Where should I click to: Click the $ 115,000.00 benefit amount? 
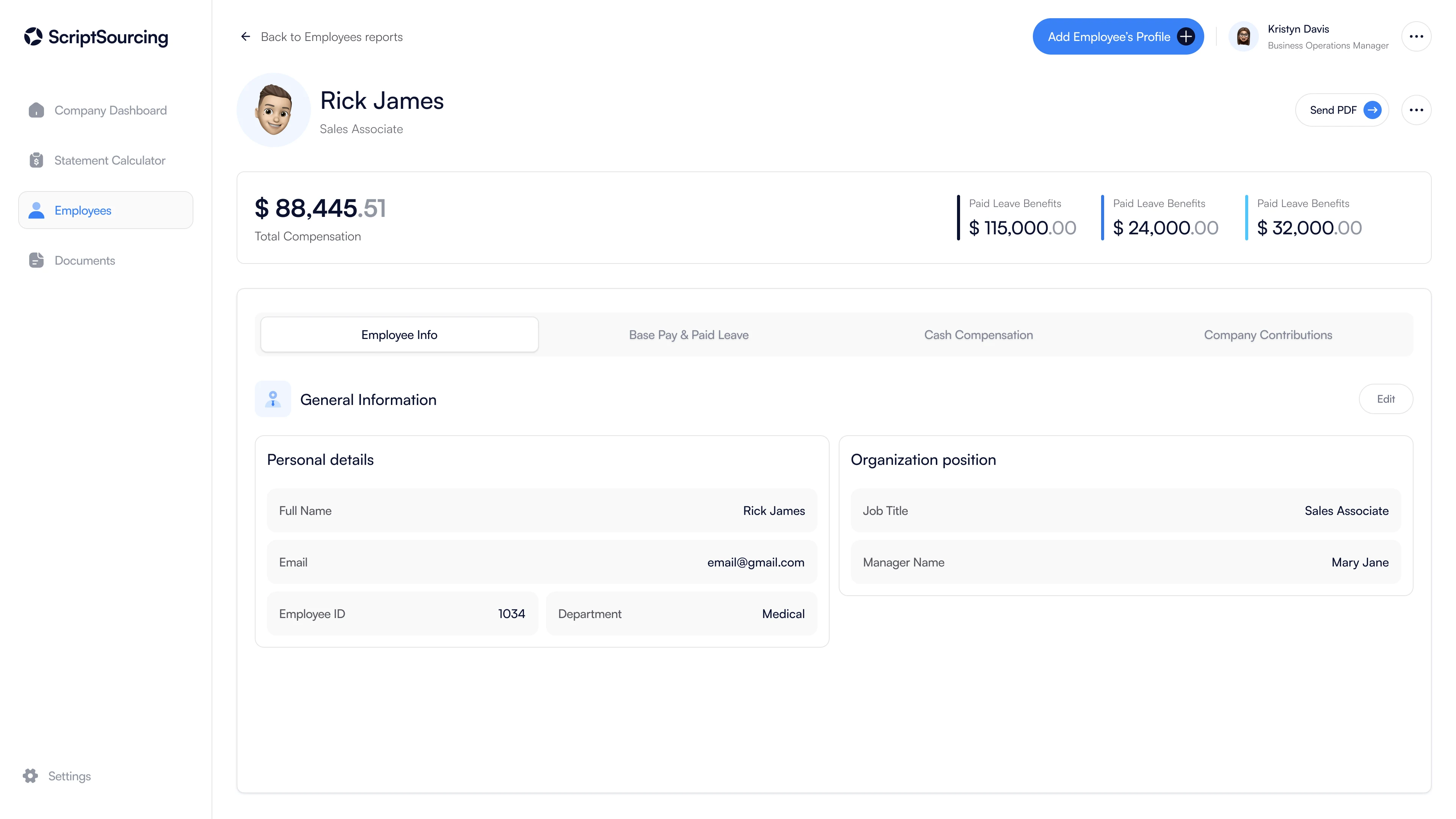pos(1023,228)
